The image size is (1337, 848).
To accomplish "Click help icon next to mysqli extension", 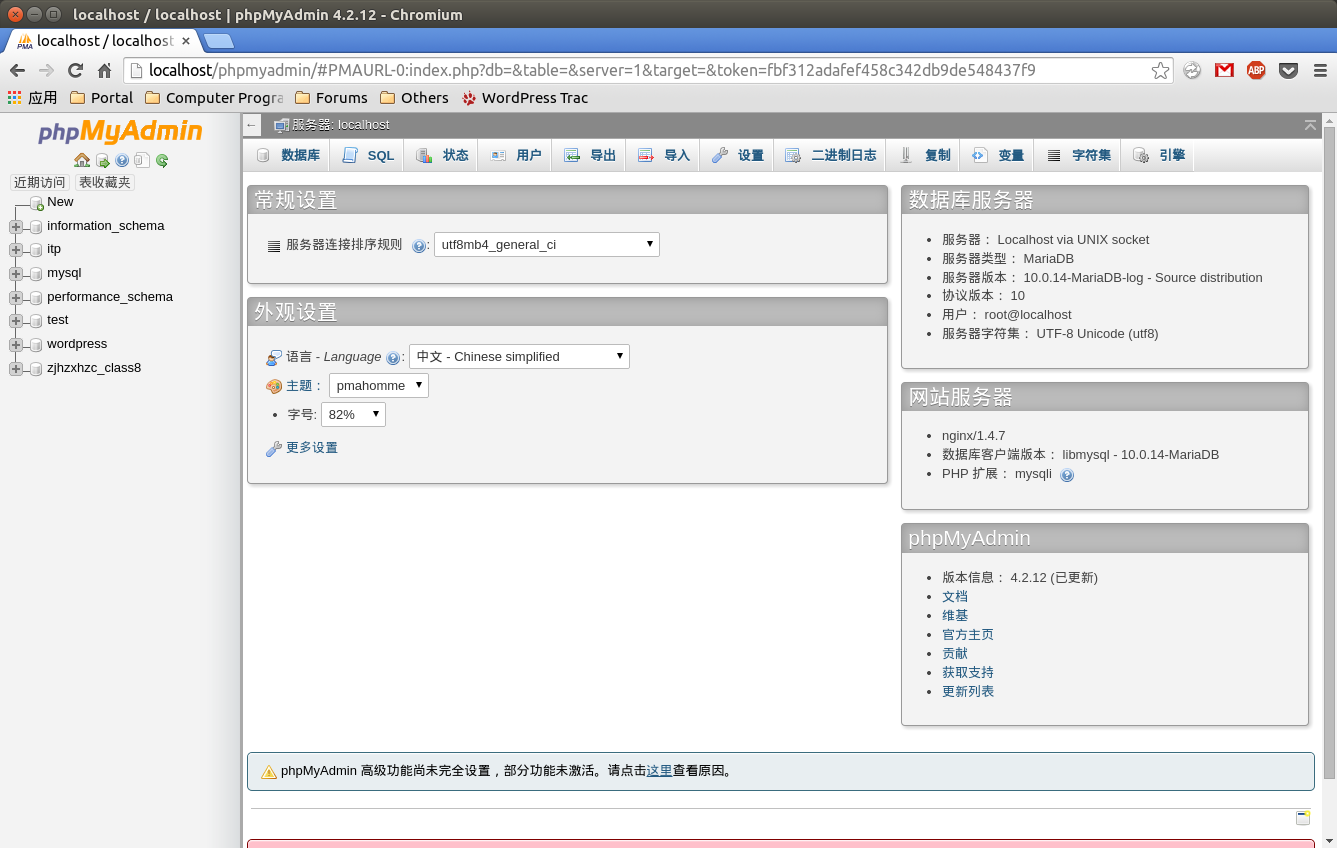I will point(1067,475).
